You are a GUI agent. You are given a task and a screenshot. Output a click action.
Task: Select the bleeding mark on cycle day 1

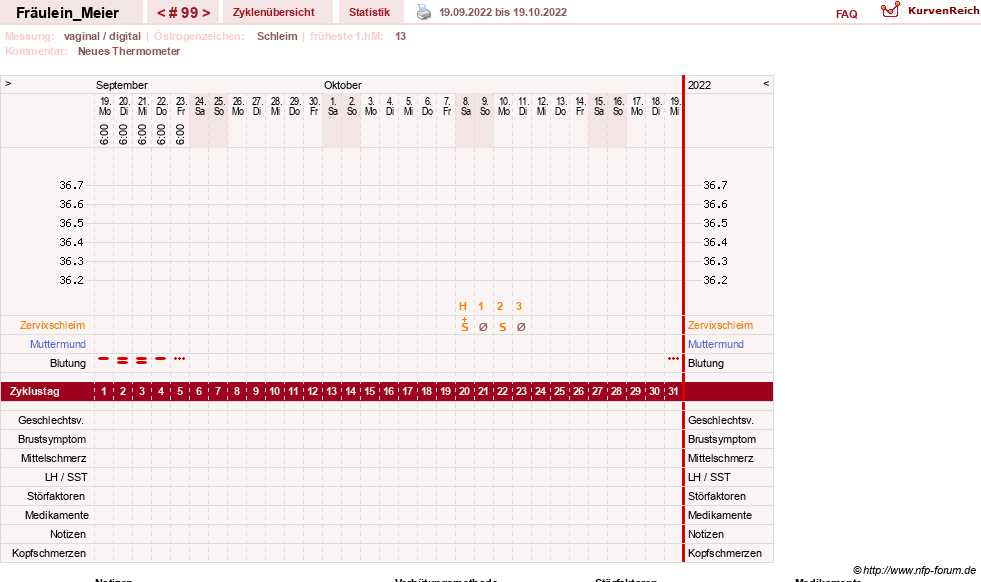point(104,359)
